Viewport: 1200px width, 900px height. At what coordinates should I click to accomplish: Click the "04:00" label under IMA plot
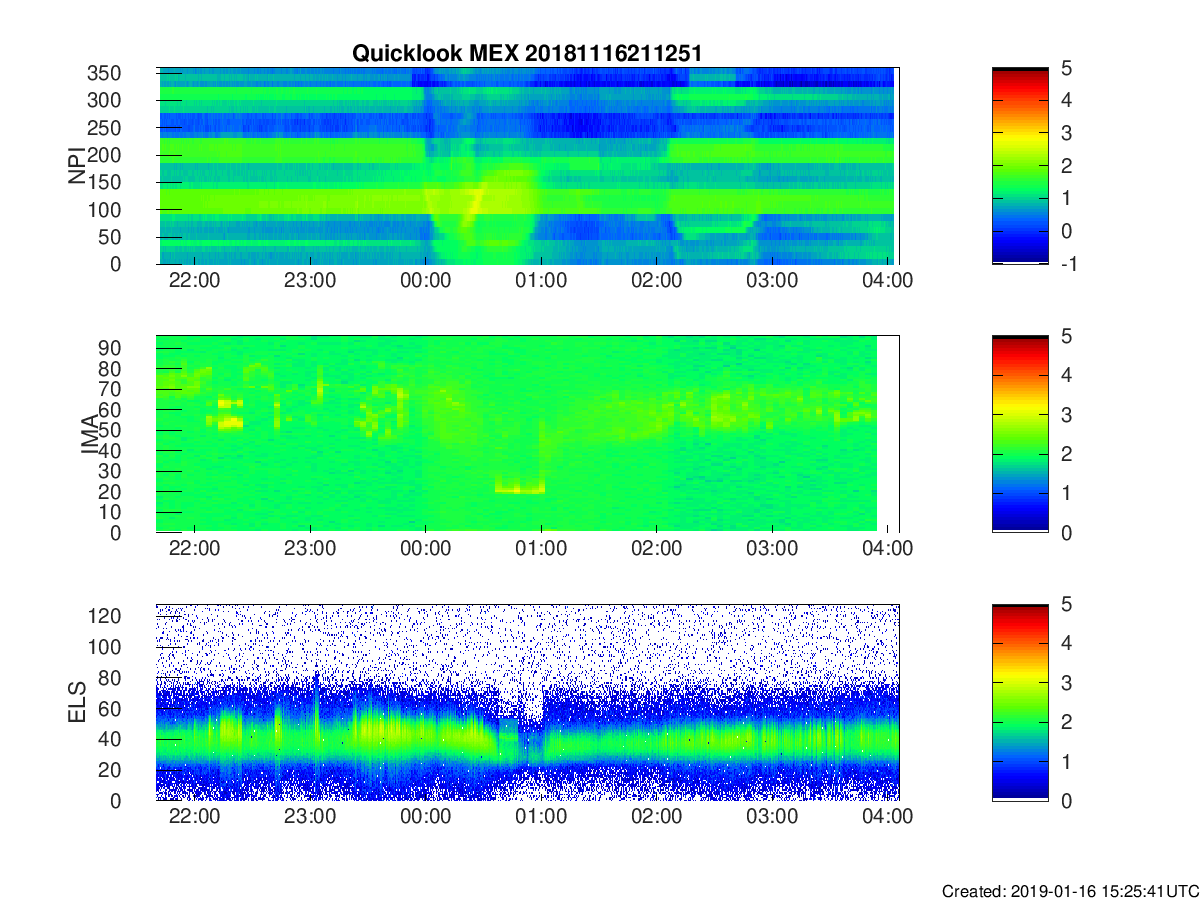[x=888, y=548]
